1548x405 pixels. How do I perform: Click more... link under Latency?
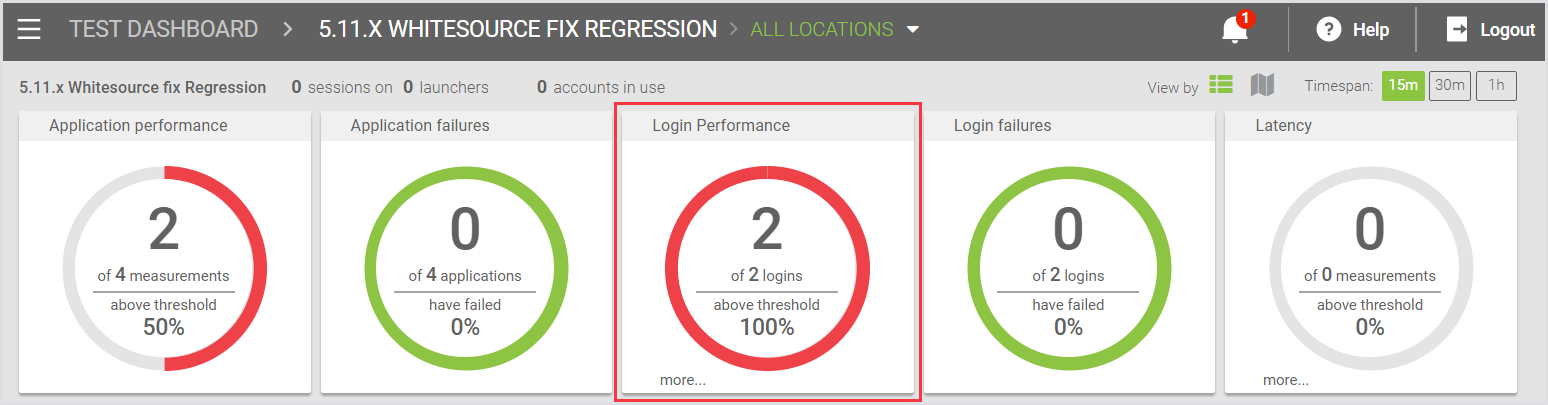click(1285, 380)
